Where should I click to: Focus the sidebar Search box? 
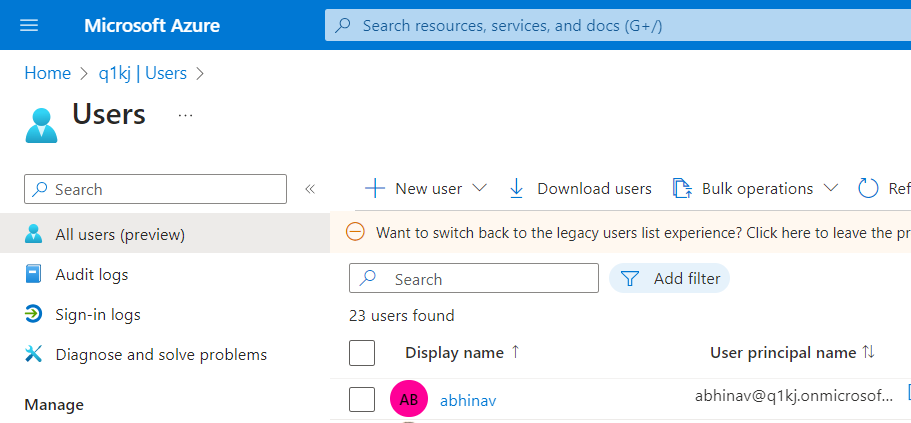155,189
